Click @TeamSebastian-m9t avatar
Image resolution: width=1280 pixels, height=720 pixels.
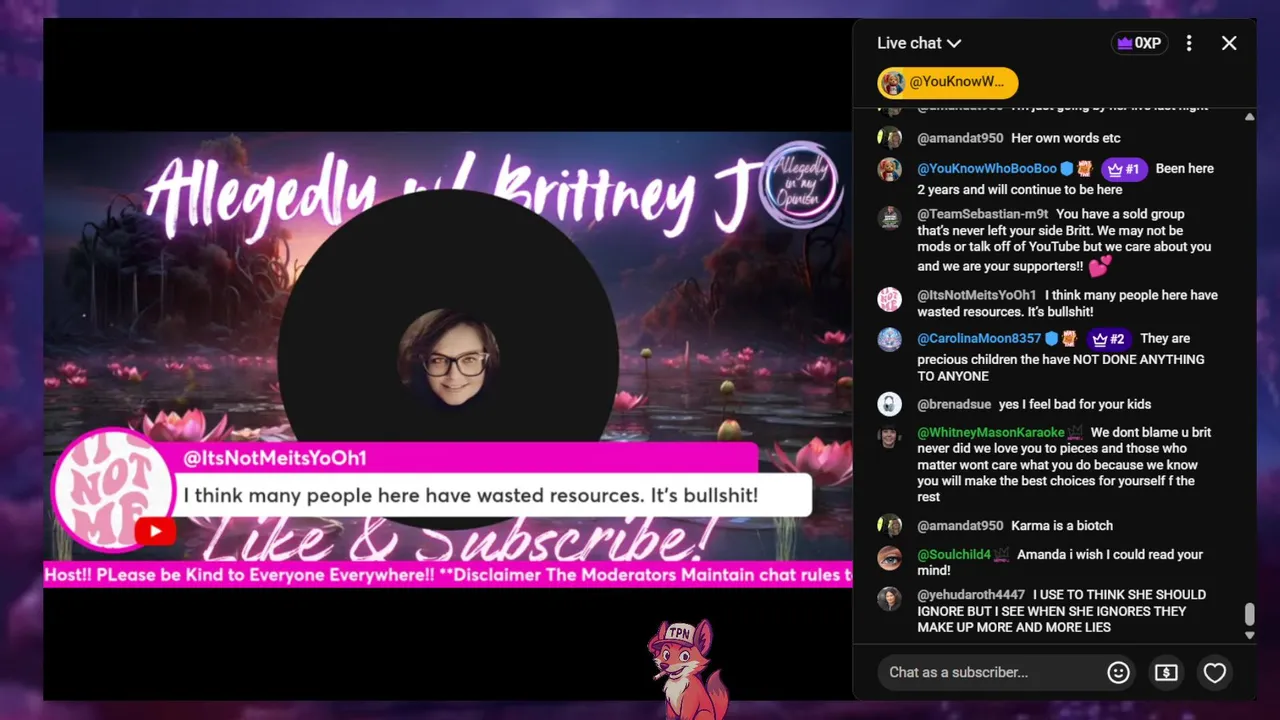click(x=889, y=217)
